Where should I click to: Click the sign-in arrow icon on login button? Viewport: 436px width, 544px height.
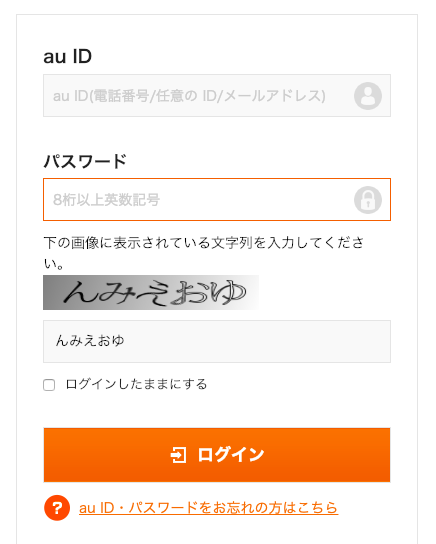click(178, 455)
